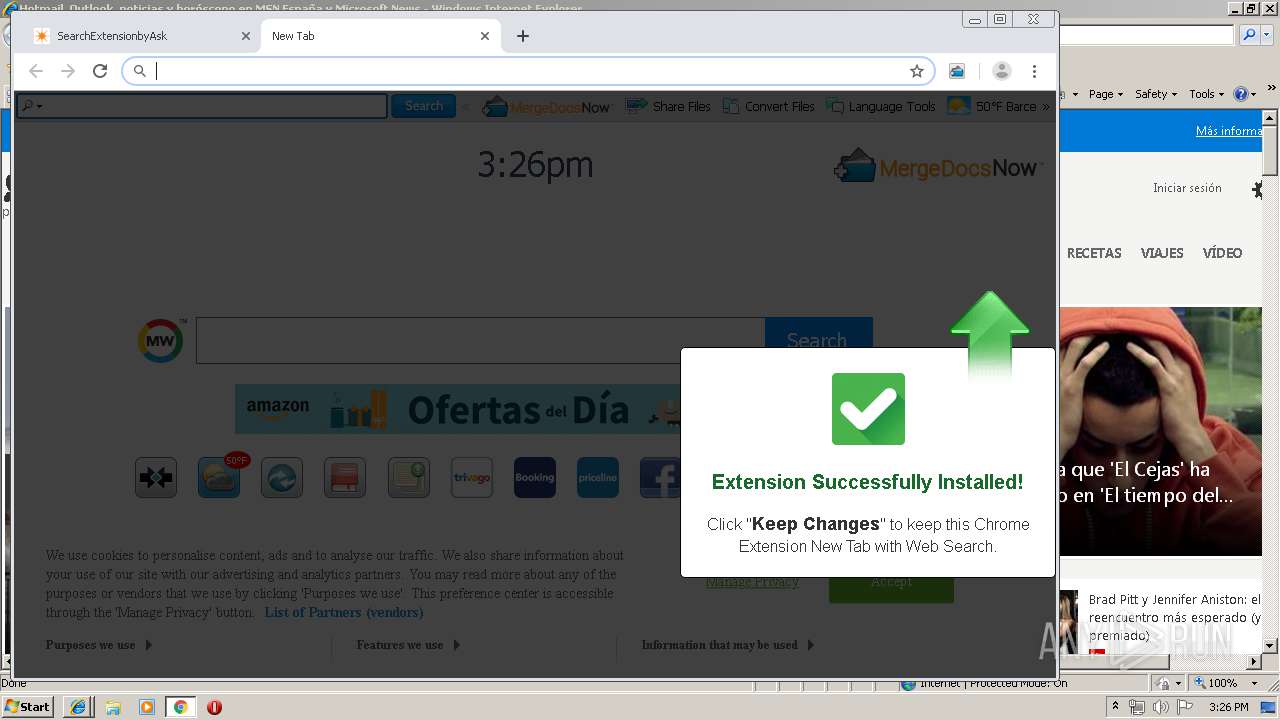The height and width of the screenshot is (720, 1280).
Task: Open MergeDocsNow in the toolbar
Action: (546, 106)
